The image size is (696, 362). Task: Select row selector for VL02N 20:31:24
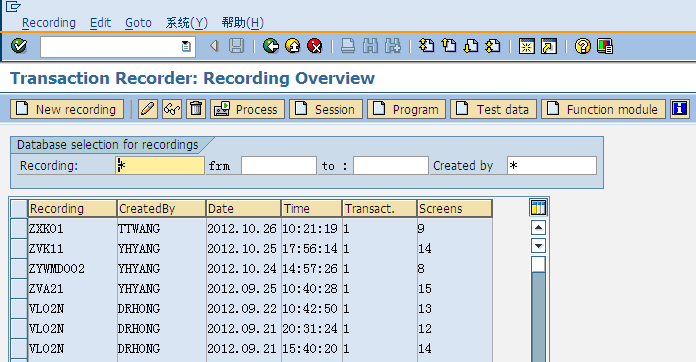pyautogui.click(x=19, y=328)
